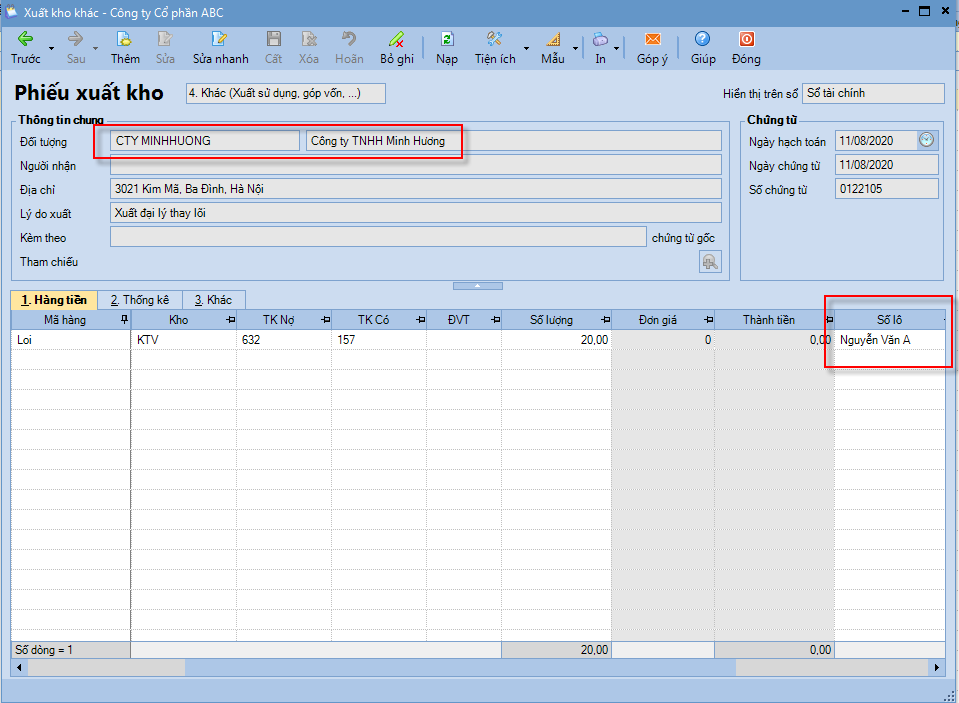The width and height of the screenshot is (959, 703).
Task: Click the Kèm theo input field
Action: pos(378,237)
